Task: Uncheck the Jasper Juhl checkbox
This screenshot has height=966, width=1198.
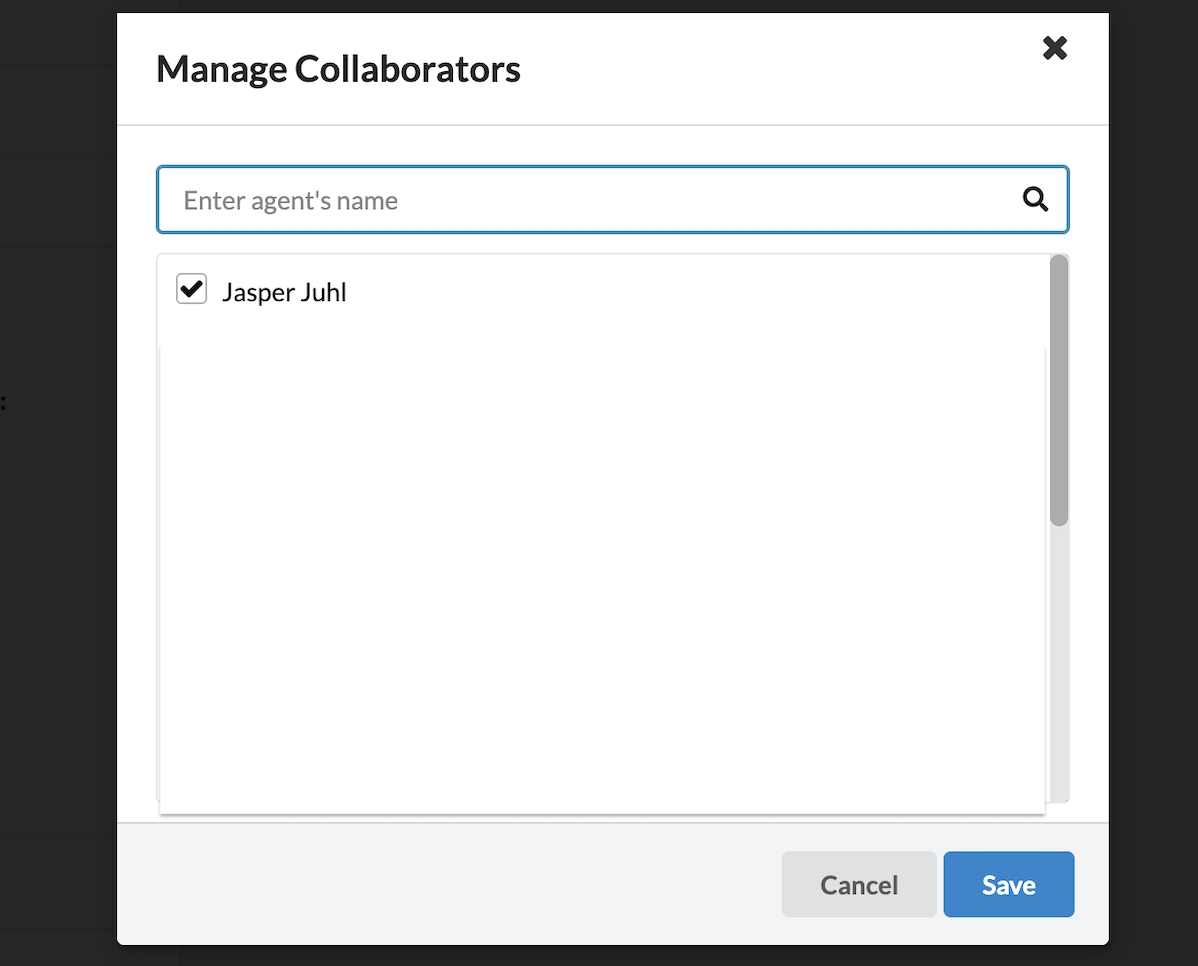Action: [x=191, y=290]
